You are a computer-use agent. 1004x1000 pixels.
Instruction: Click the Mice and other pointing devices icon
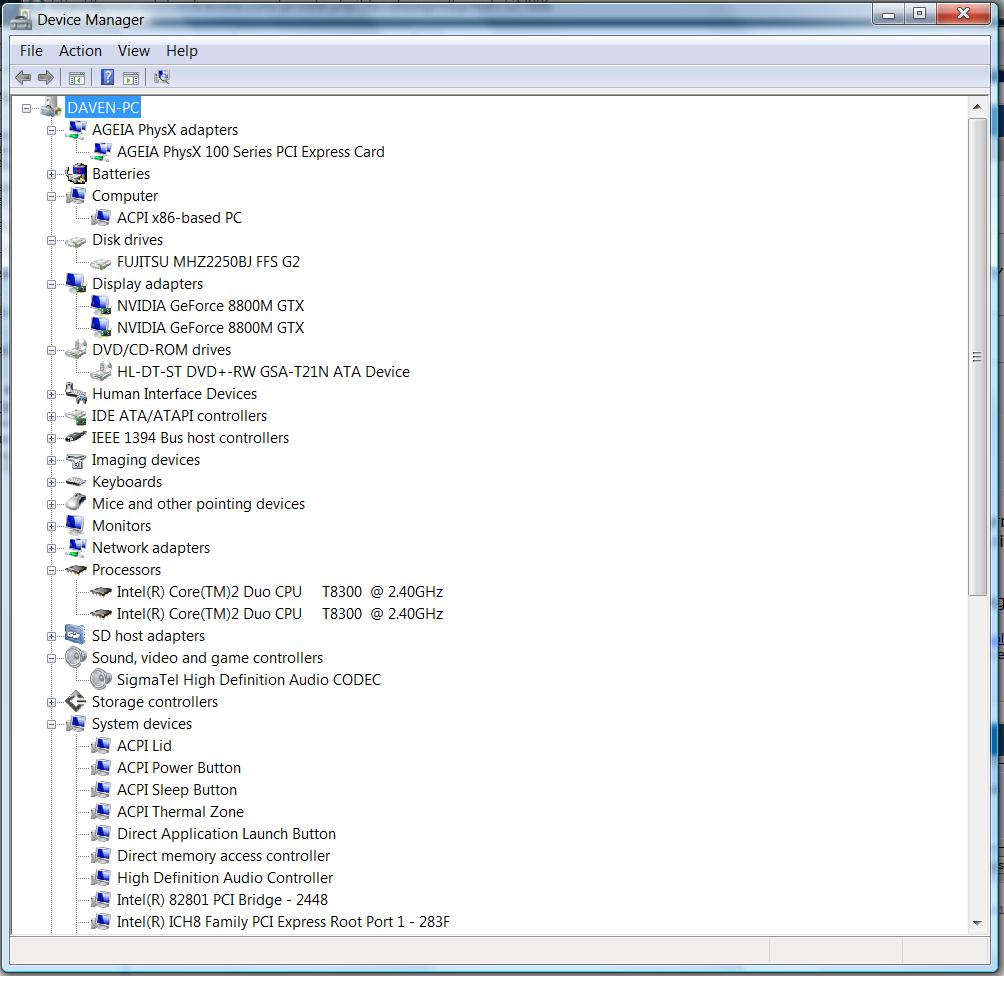tap(76, 503)
